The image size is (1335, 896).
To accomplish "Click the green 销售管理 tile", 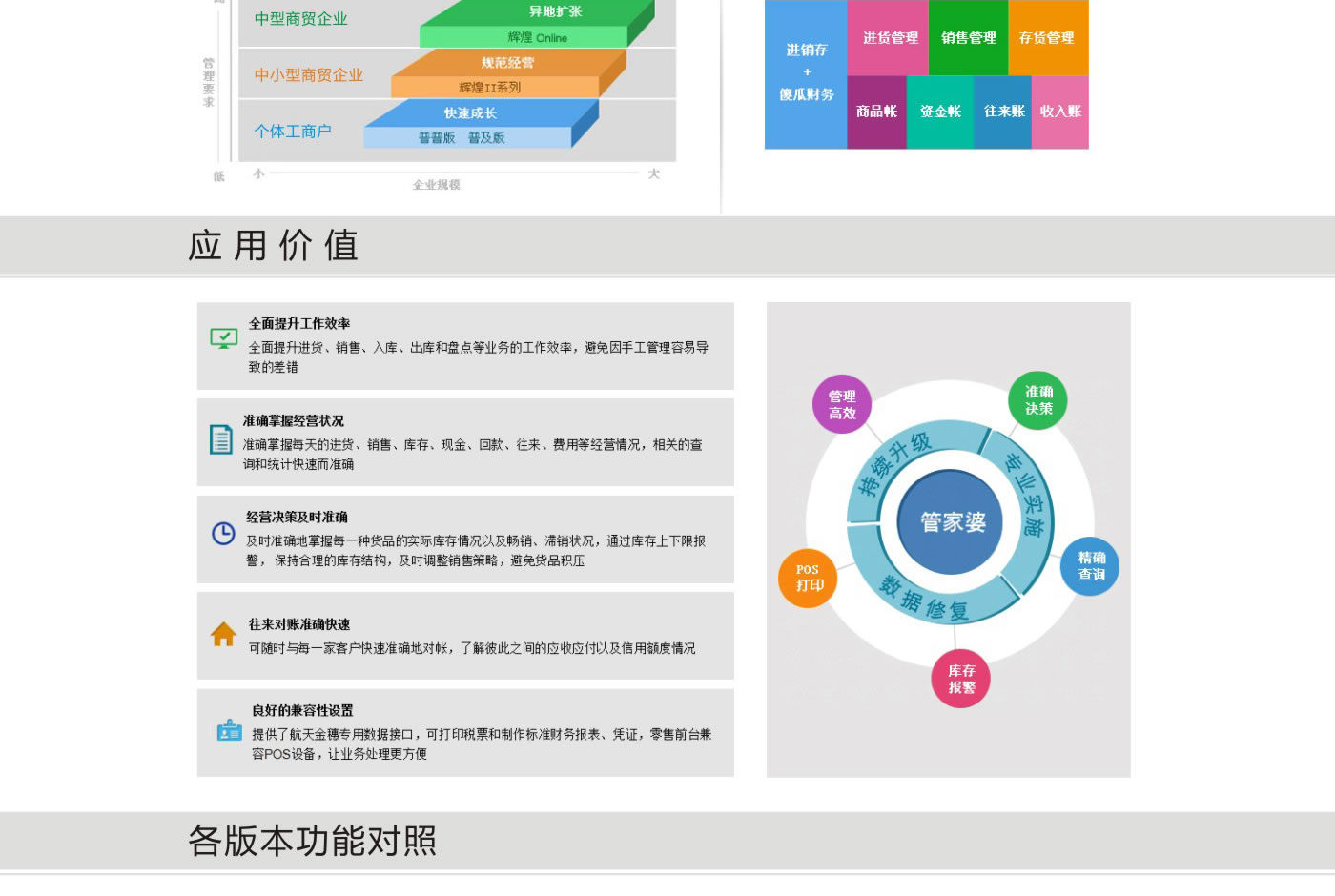I will click(x=968, y=38).
